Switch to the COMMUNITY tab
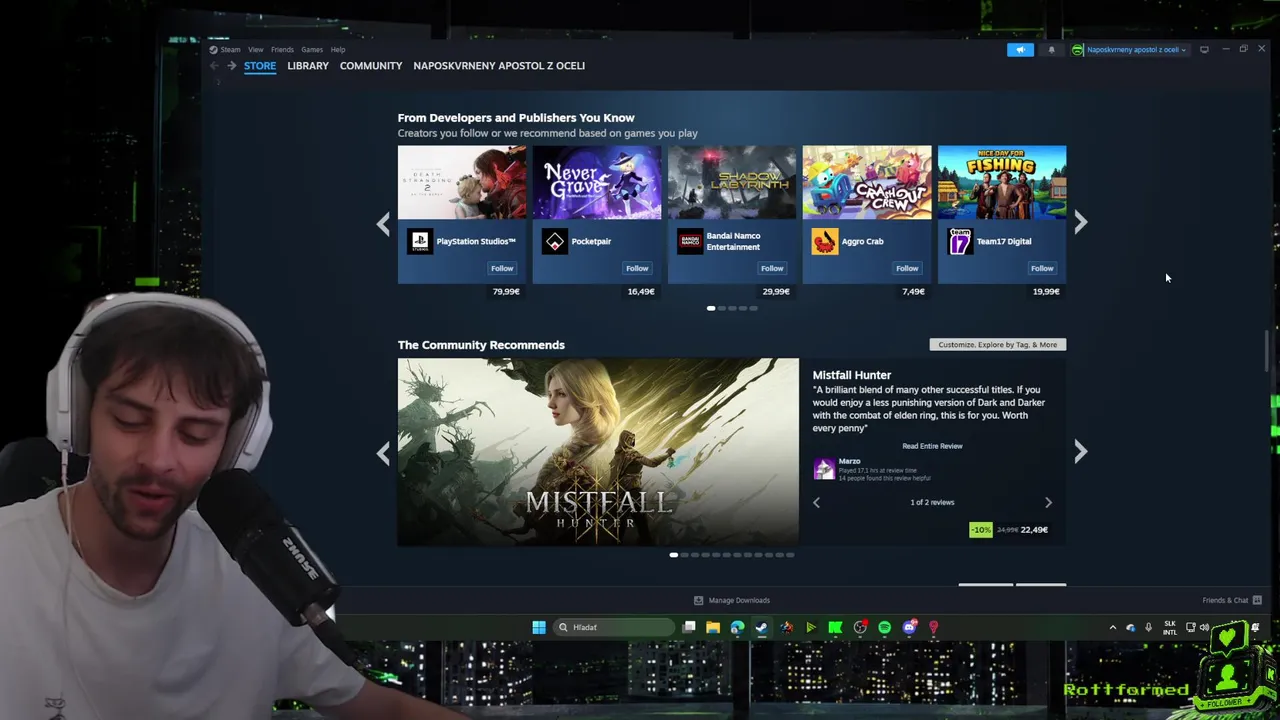 pos(371,66)
